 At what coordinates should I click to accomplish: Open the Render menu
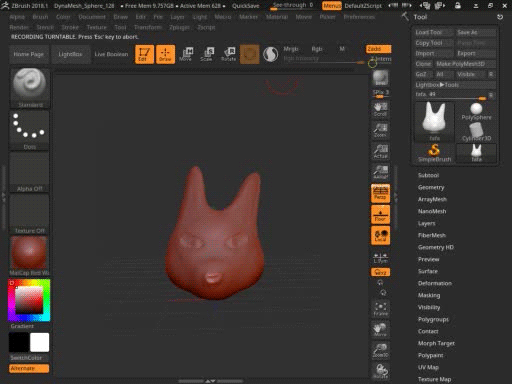(x=19, y=27)
